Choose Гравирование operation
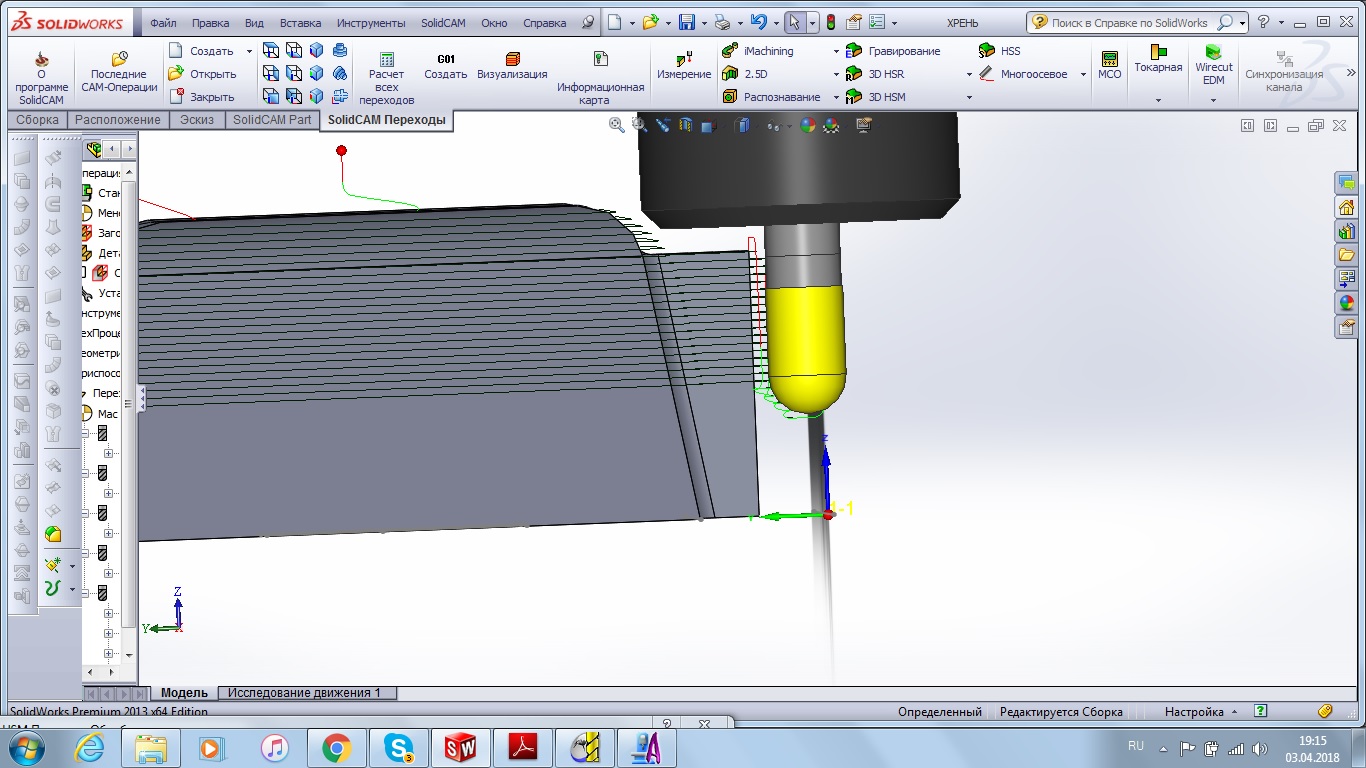Viewport: 1366px width, 768px height. pos(893,51)
